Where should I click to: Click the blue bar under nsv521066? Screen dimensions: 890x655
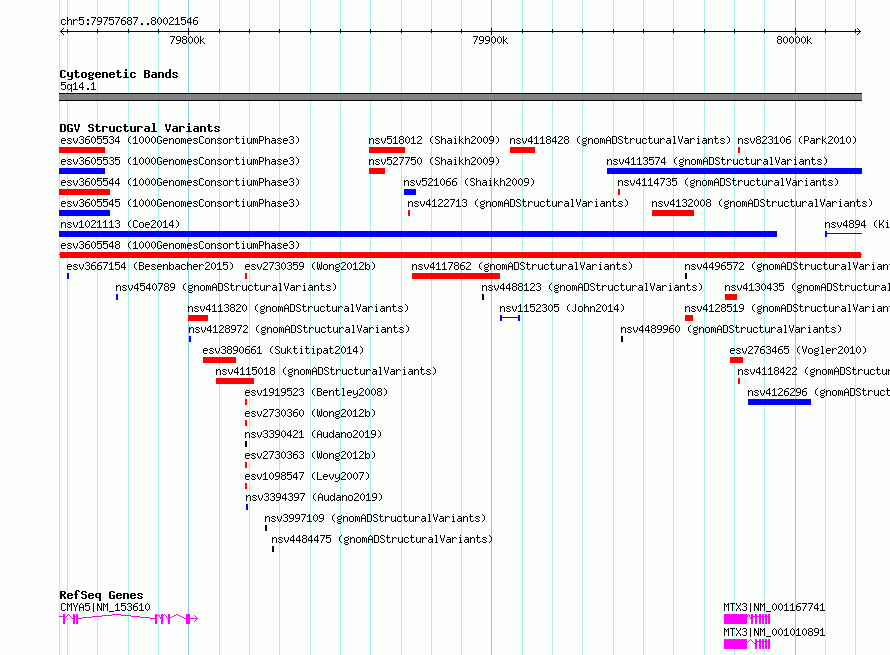[x=410, y=192]
